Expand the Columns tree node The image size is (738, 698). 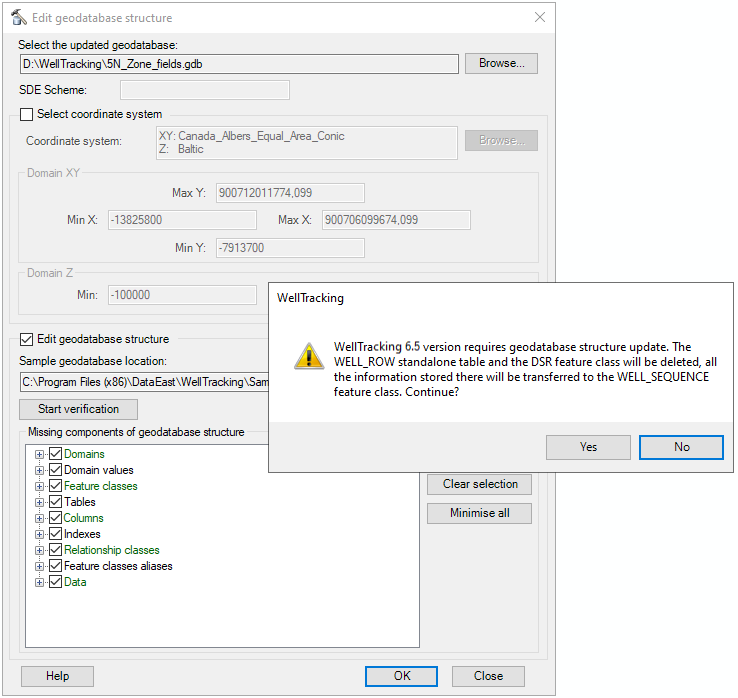tap(40, 519)
